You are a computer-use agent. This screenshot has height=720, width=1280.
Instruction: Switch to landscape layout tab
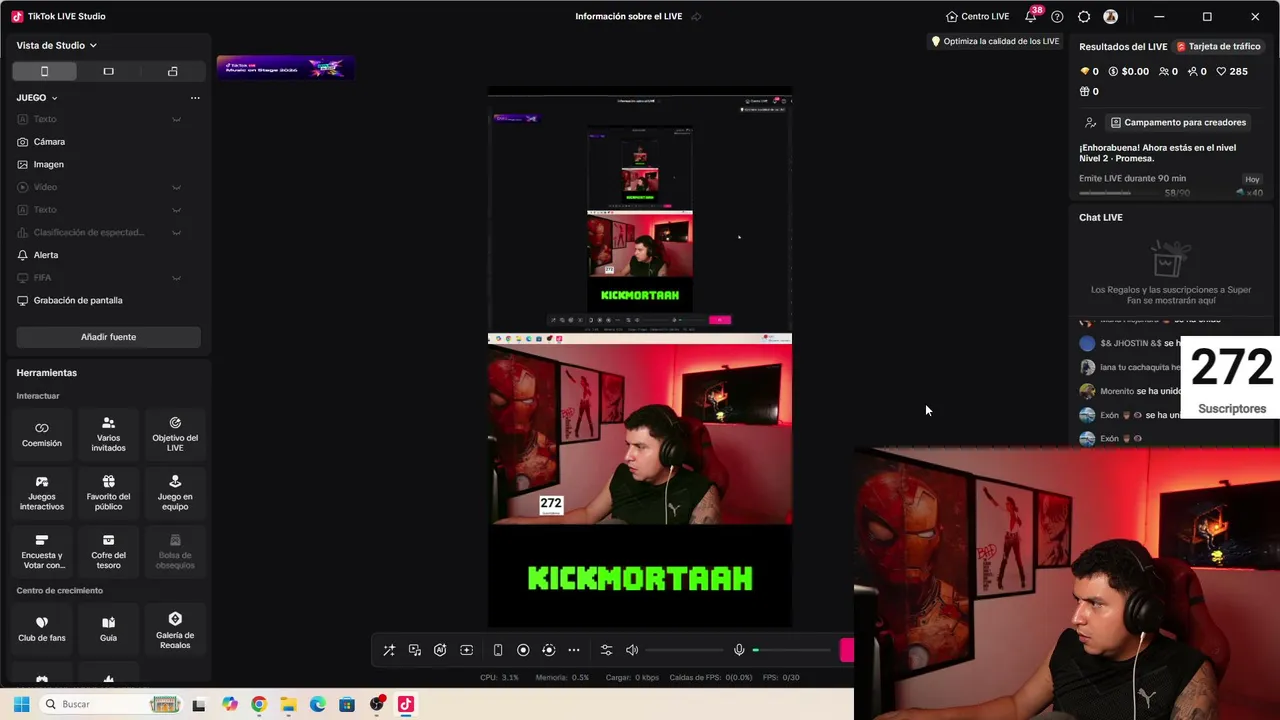108,71
